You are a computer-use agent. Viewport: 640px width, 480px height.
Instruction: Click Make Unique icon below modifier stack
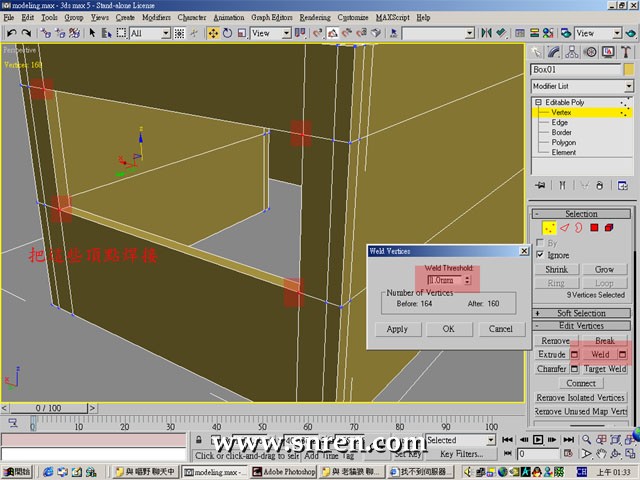click(x=585, y=186)
